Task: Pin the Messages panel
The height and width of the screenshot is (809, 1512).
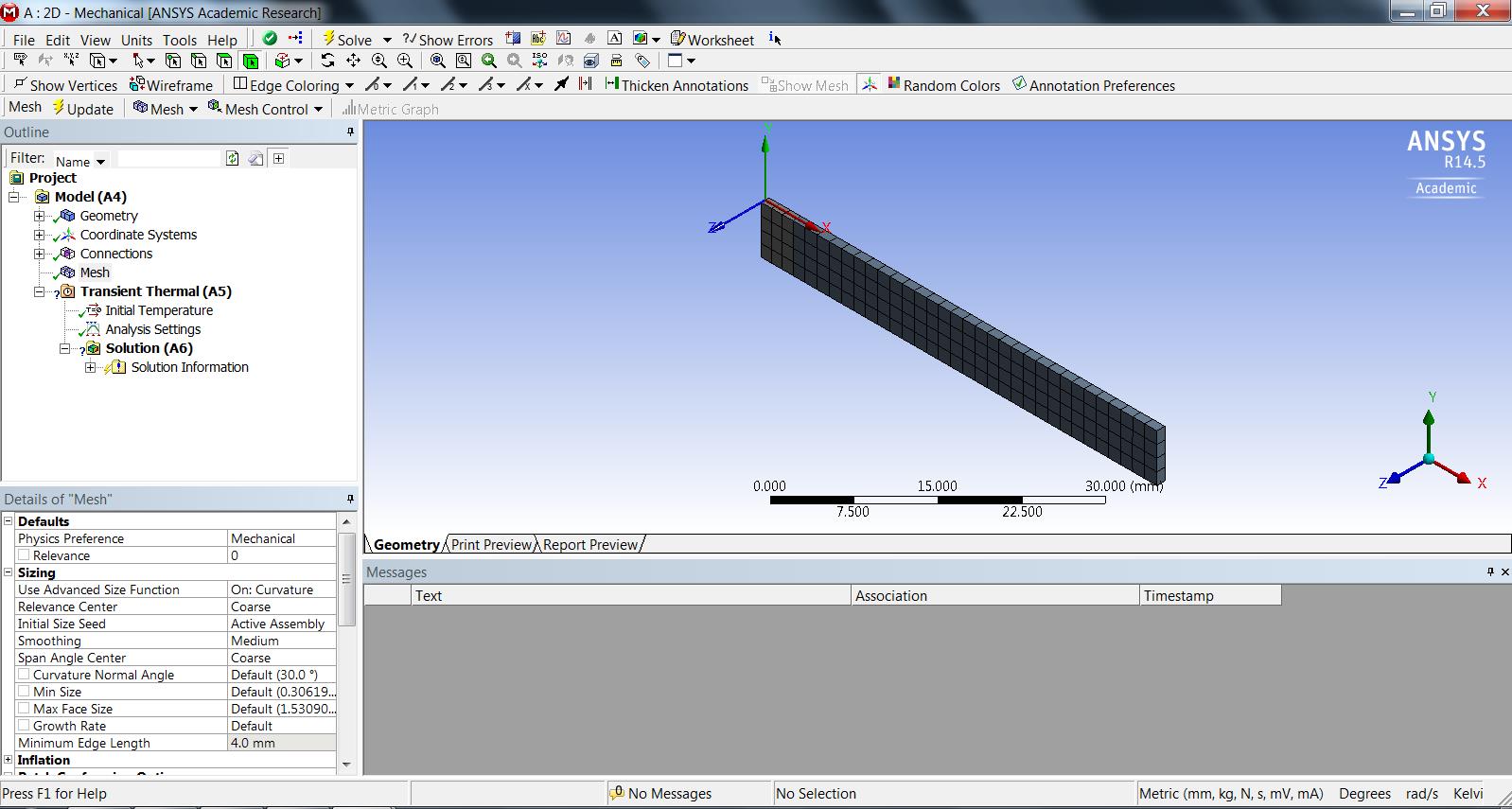Action: 1490,572
